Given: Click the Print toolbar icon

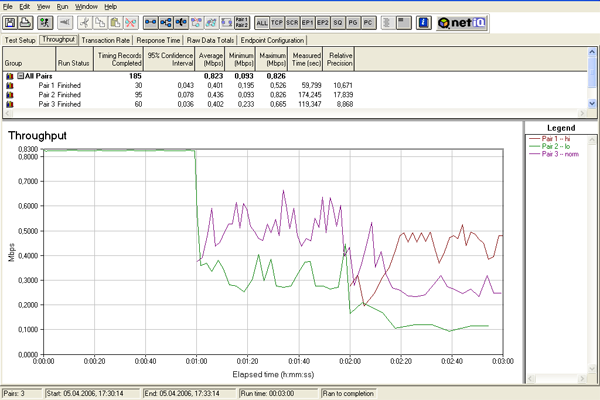Looking at the screenshot, I should tap(26, 23).
